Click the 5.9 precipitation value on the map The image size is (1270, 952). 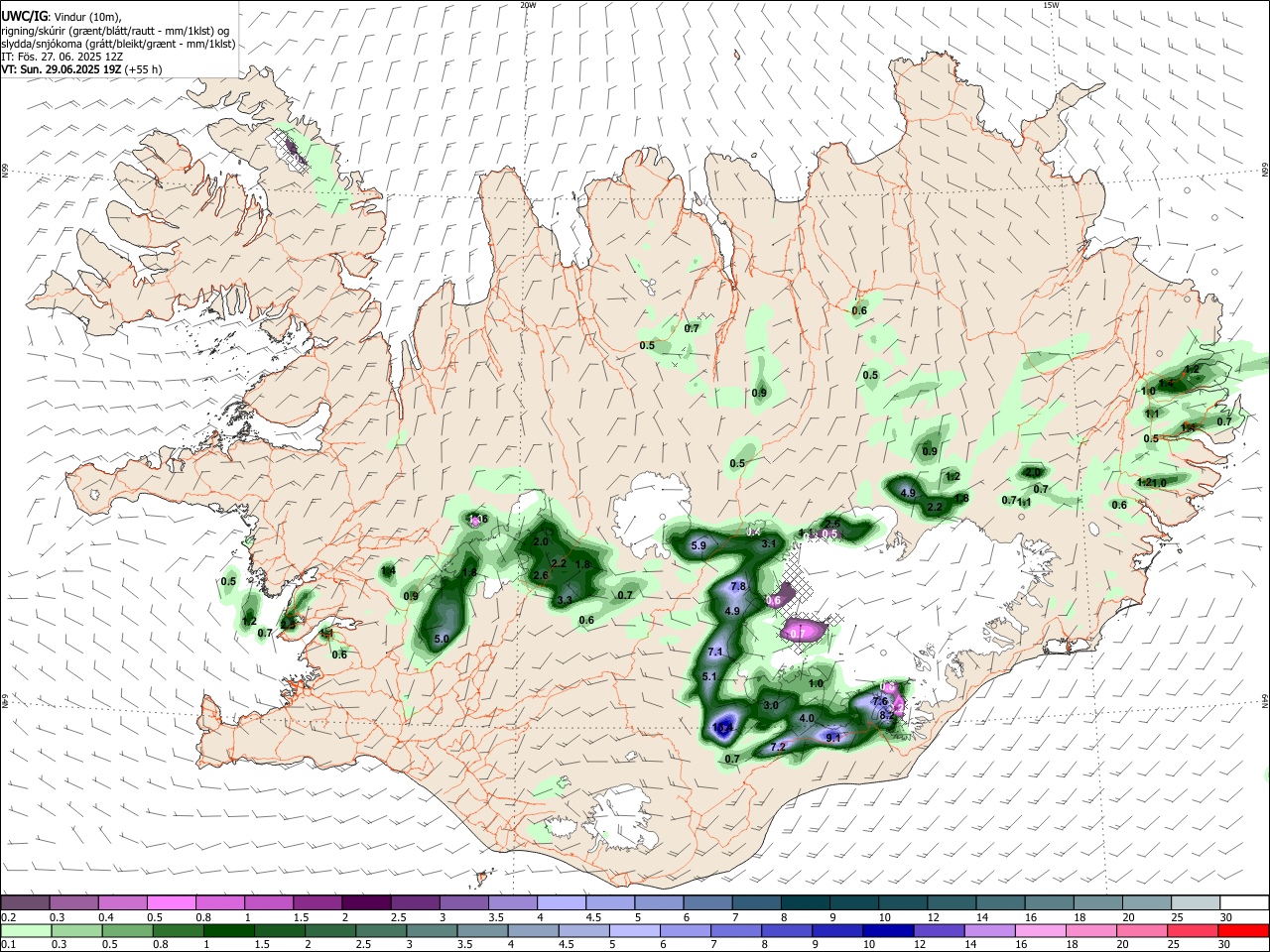tap(698, 545)
